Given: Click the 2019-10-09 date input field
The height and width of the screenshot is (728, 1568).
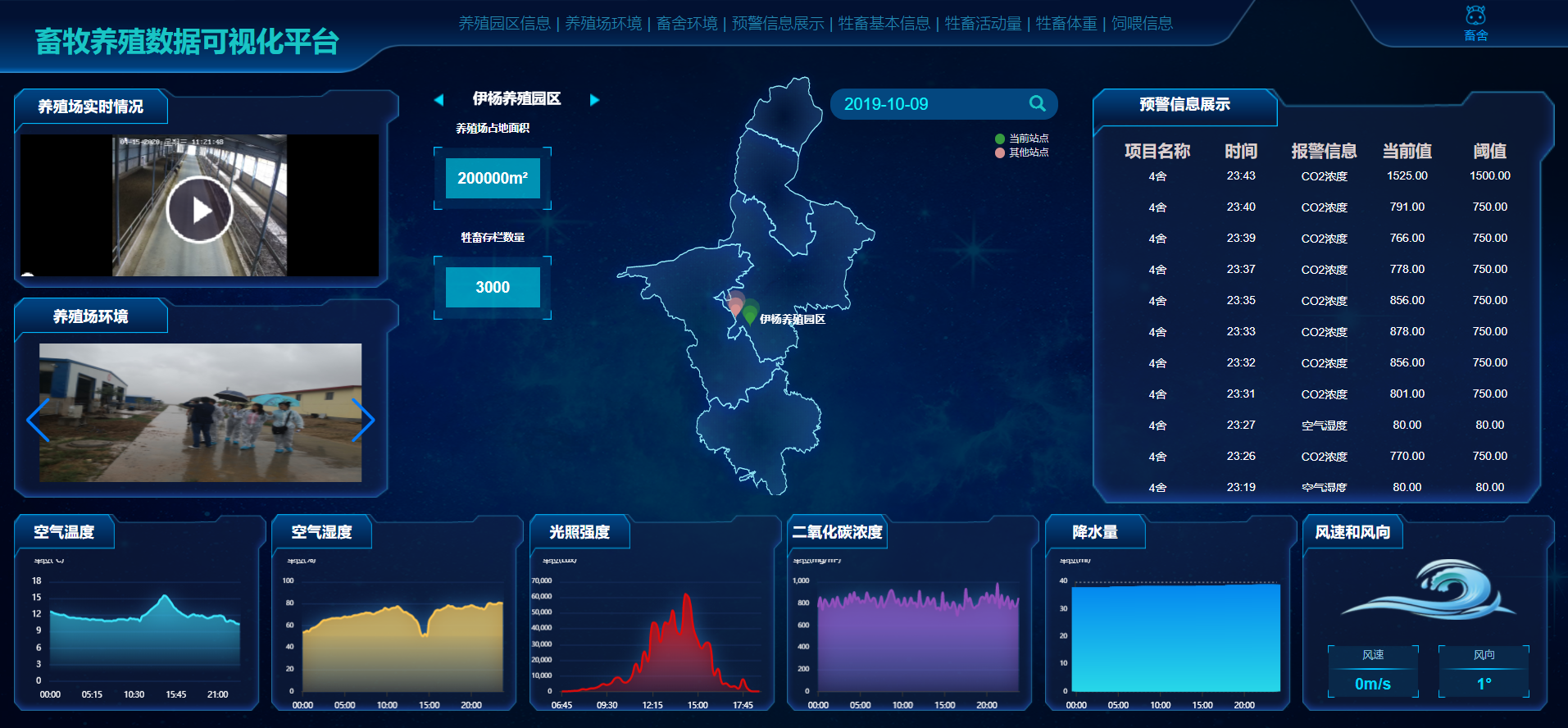Looking at the screenshot, I should coord(926,104).
